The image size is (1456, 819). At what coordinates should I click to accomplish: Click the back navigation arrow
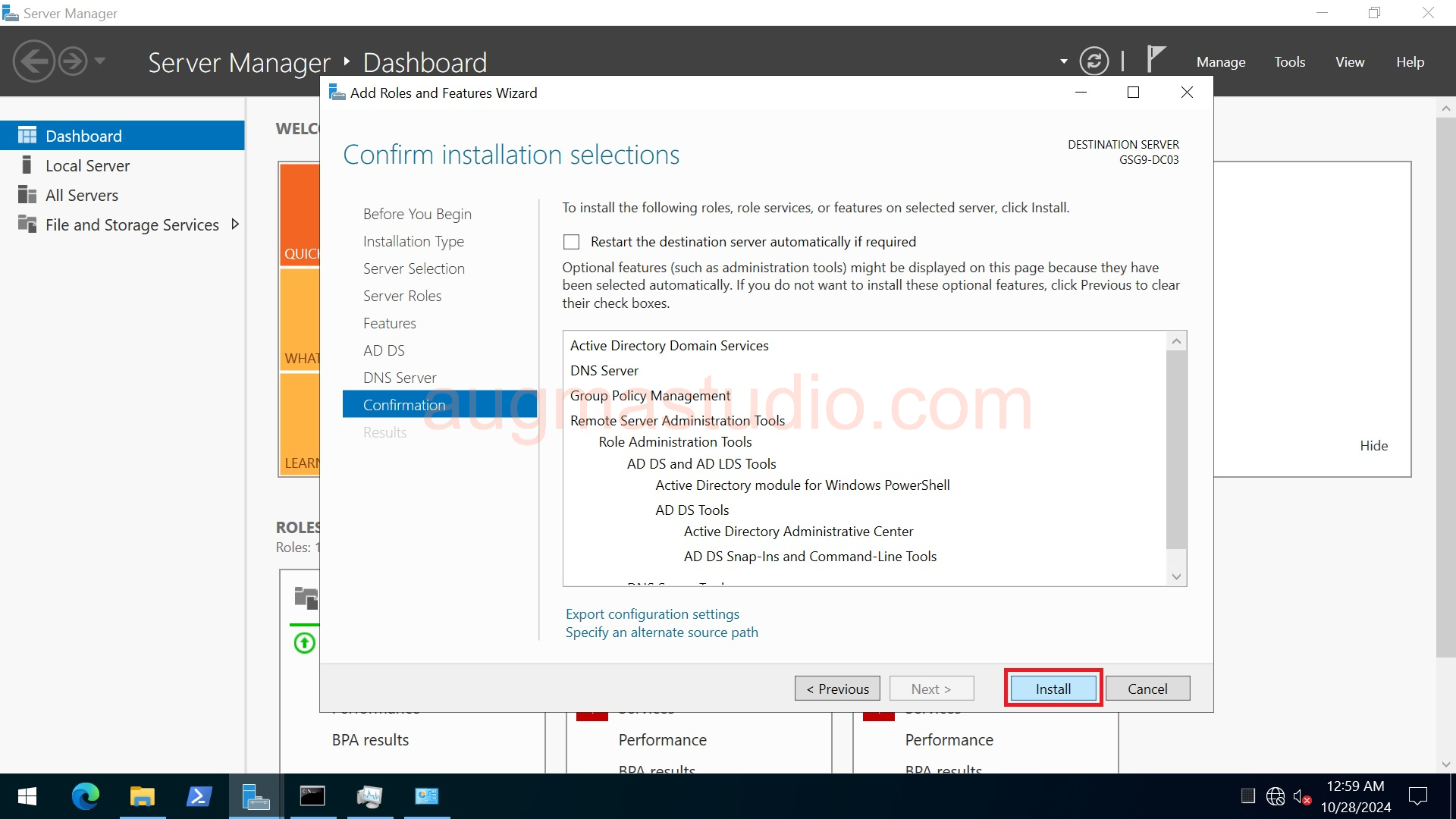point(33,60)
